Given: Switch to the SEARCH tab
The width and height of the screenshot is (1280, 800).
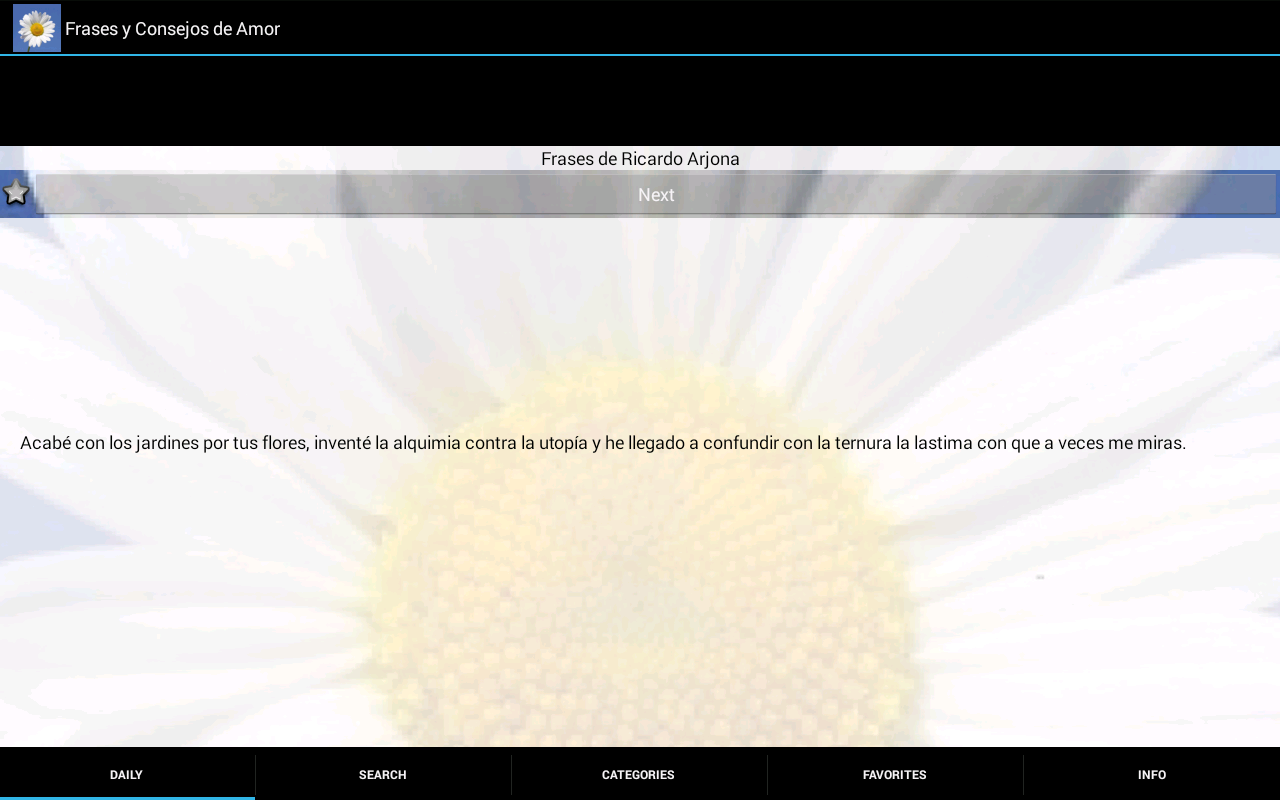Looking at the screenshot, I should pyautogui.click(x=383, y=774).
